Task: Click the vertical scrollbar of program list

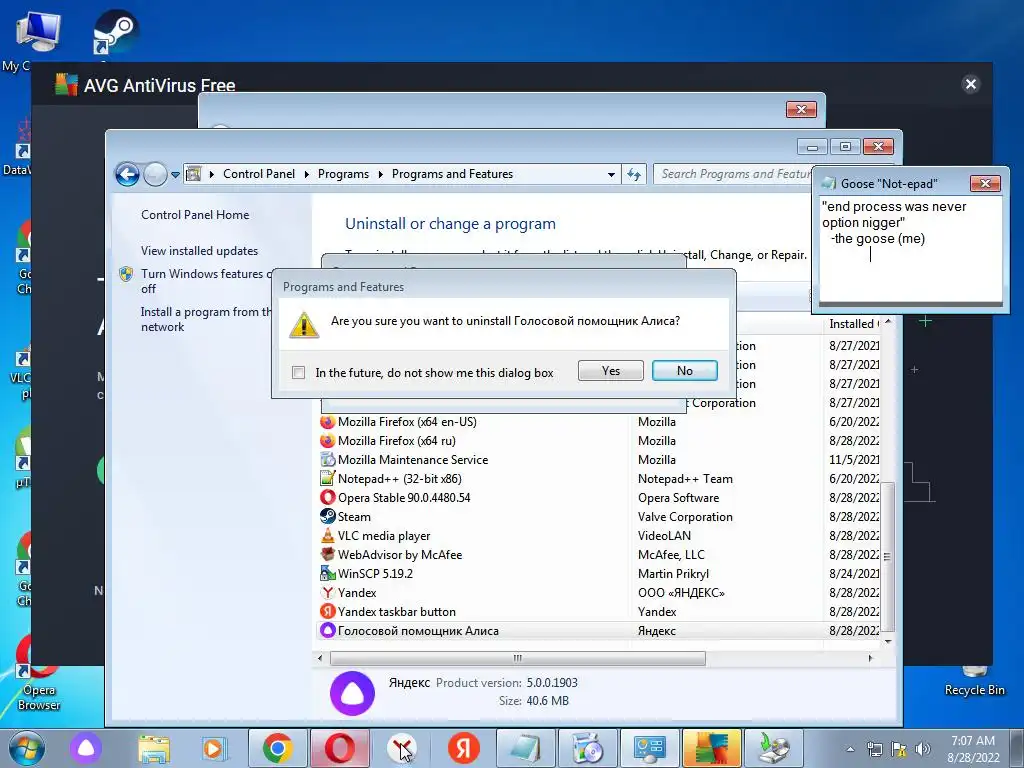Action: [888, 557]
